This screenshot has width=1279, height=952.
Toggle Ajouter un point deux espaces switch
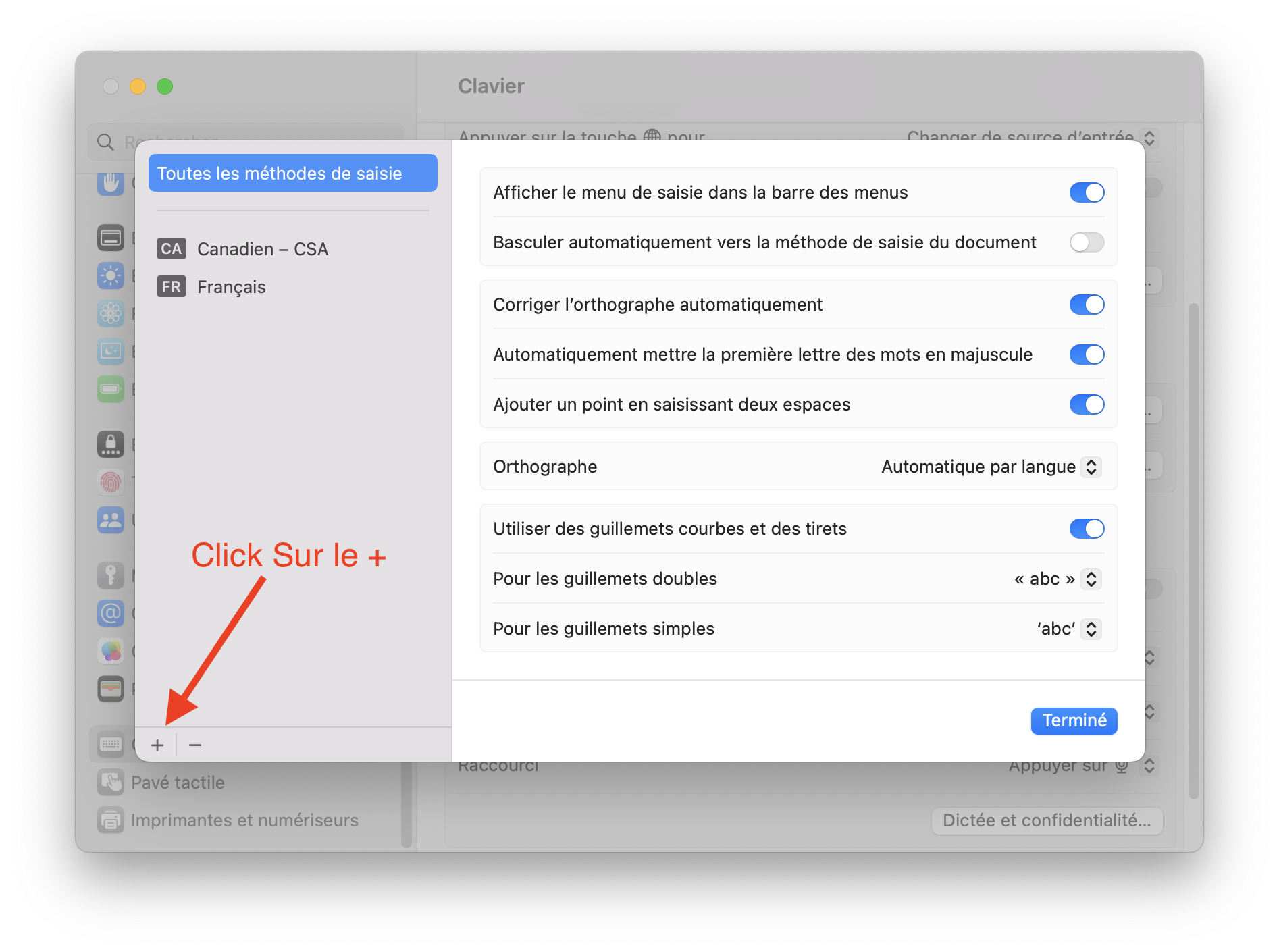[x=1087, y=404]
